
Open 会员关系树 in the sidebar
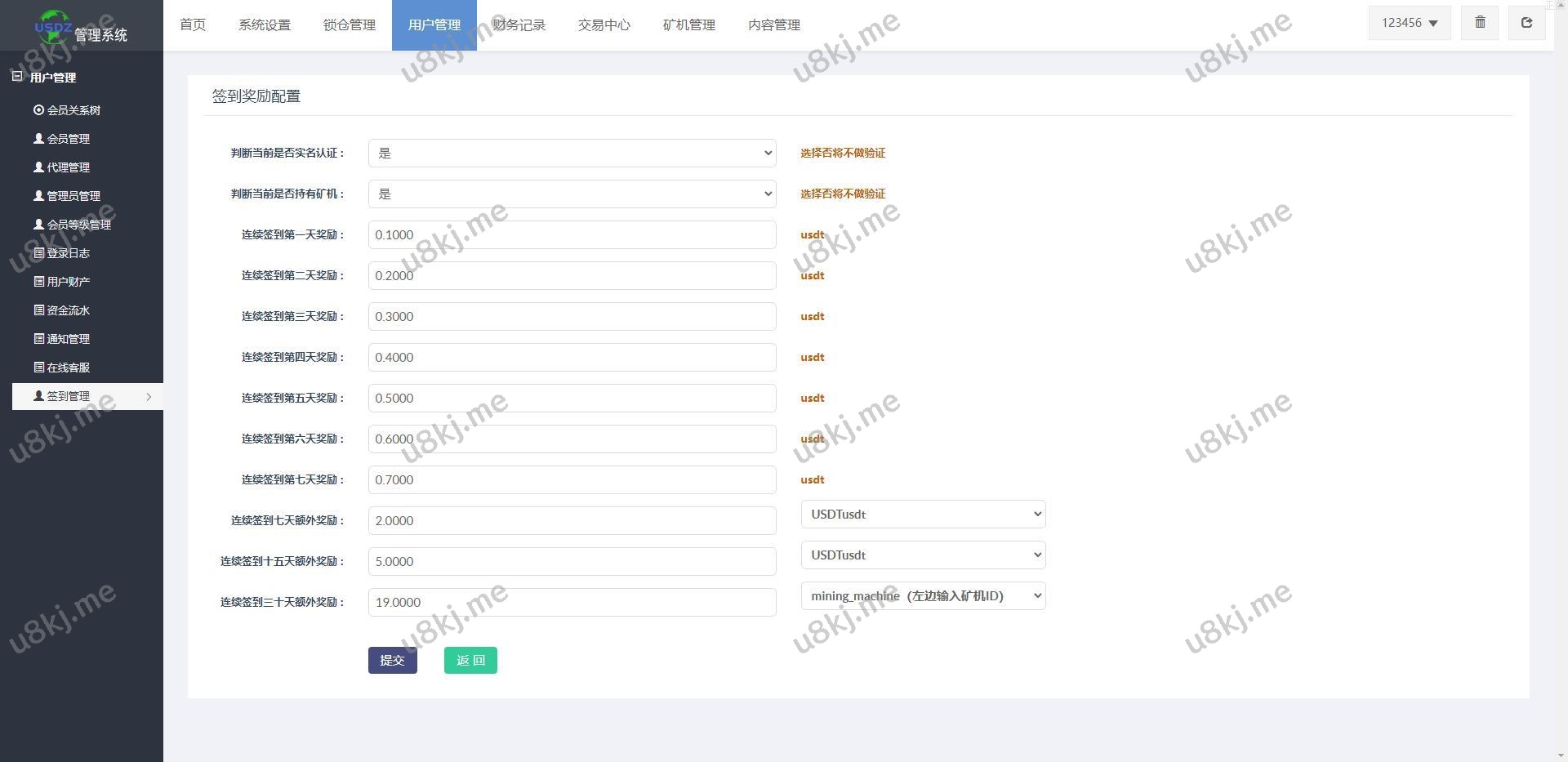pyautogui.click(x=73, y=110)
